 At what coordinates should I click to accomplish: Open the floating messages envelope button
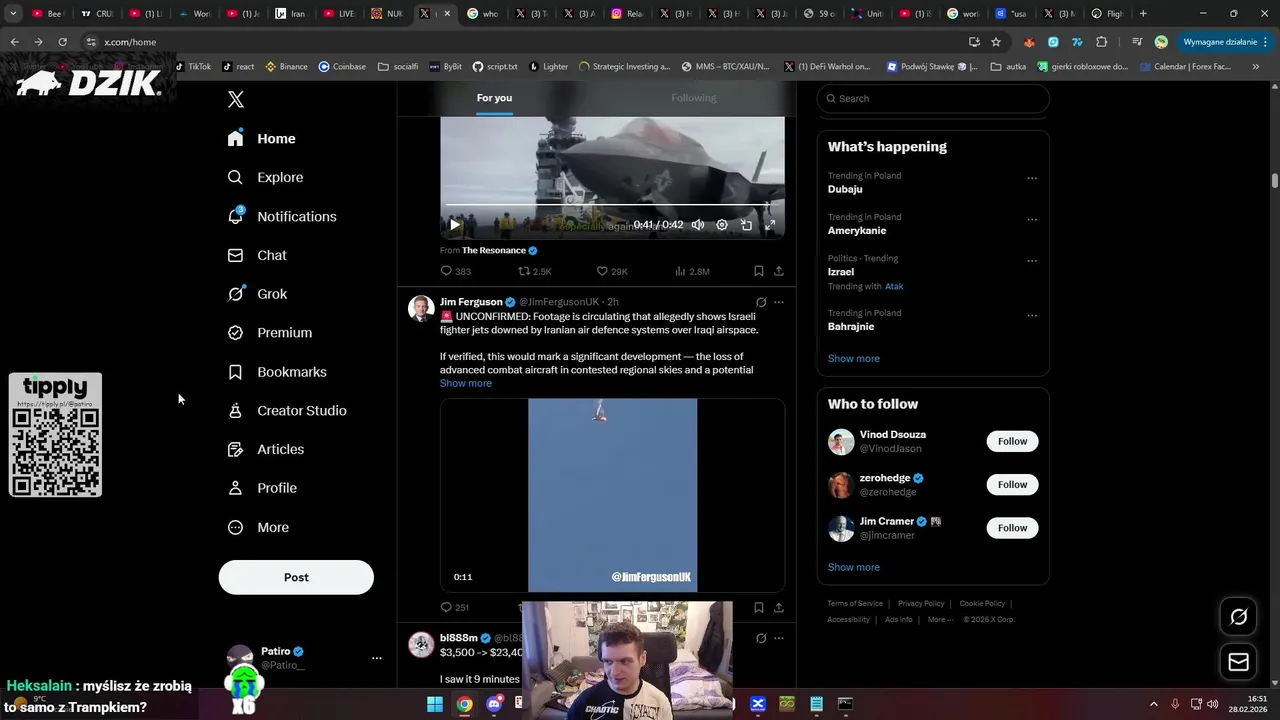point(1238,662)
